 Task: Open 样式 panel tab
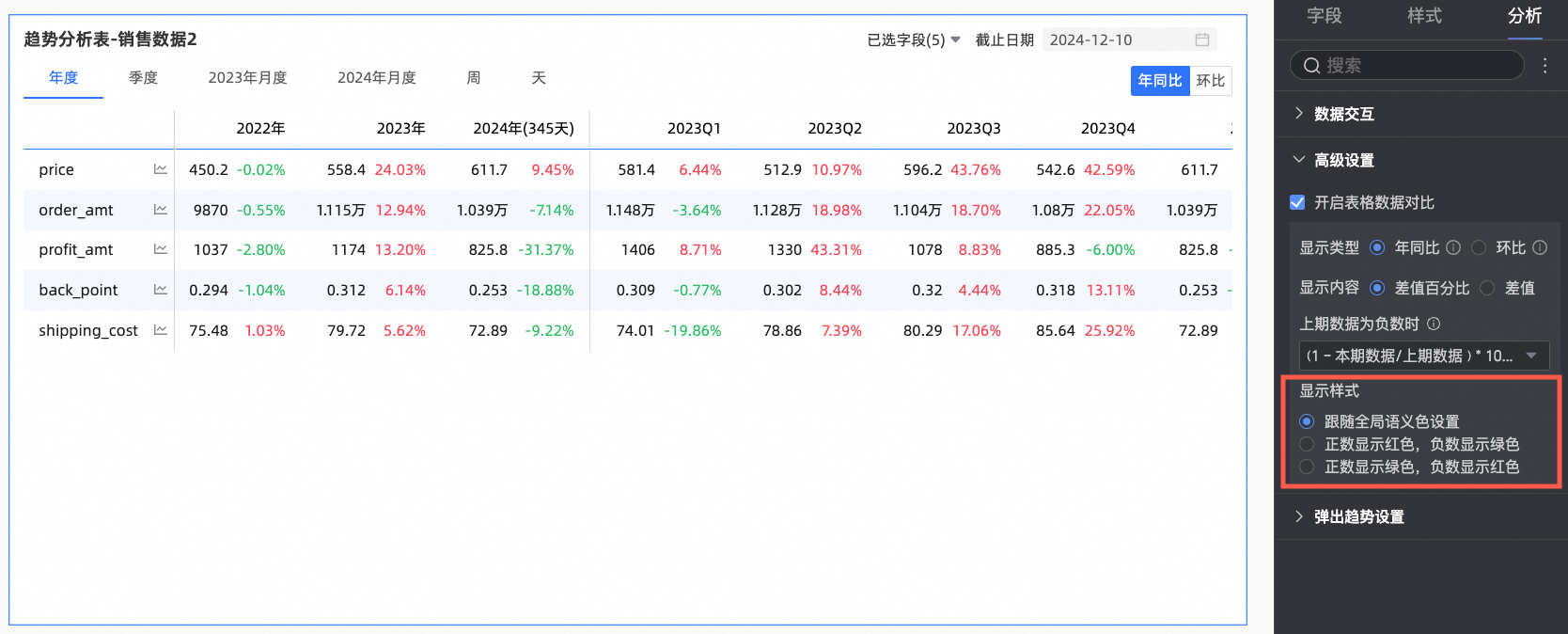pos(1424,16)
